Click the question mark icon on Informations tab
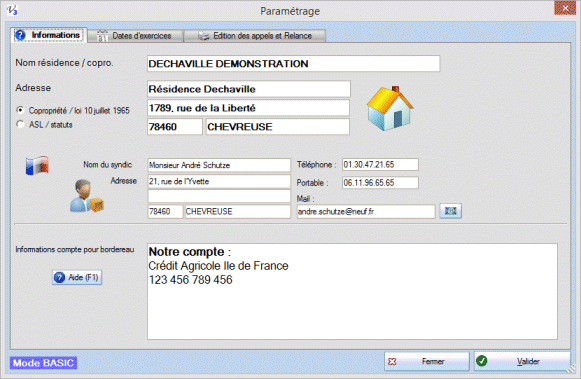This screenshot has width=581, height=379. [20, 35]
